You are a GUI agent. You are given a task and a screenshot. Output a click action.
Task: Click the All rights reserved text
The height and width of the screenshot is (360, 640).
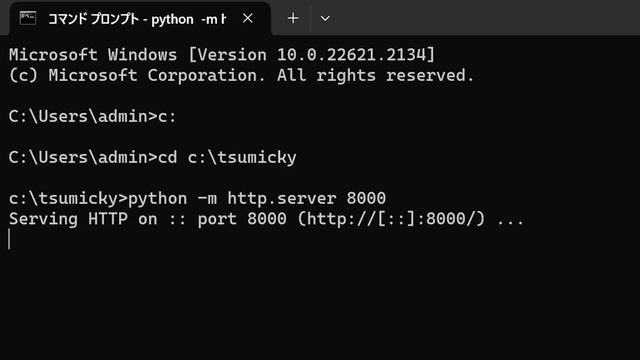click(x=375, y=76)
